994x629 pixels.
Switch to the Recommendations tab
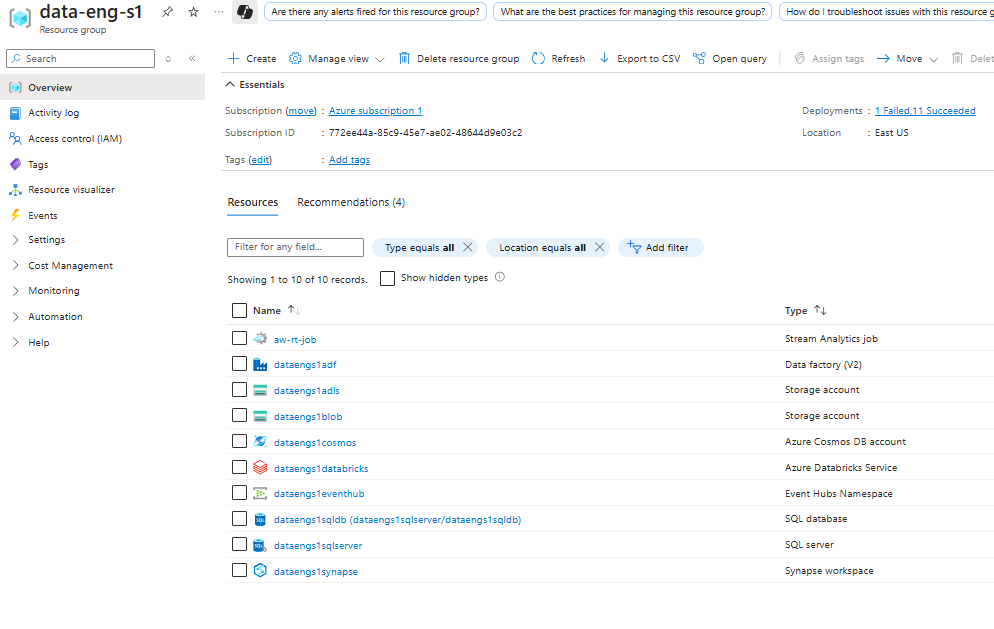point(350,201)
